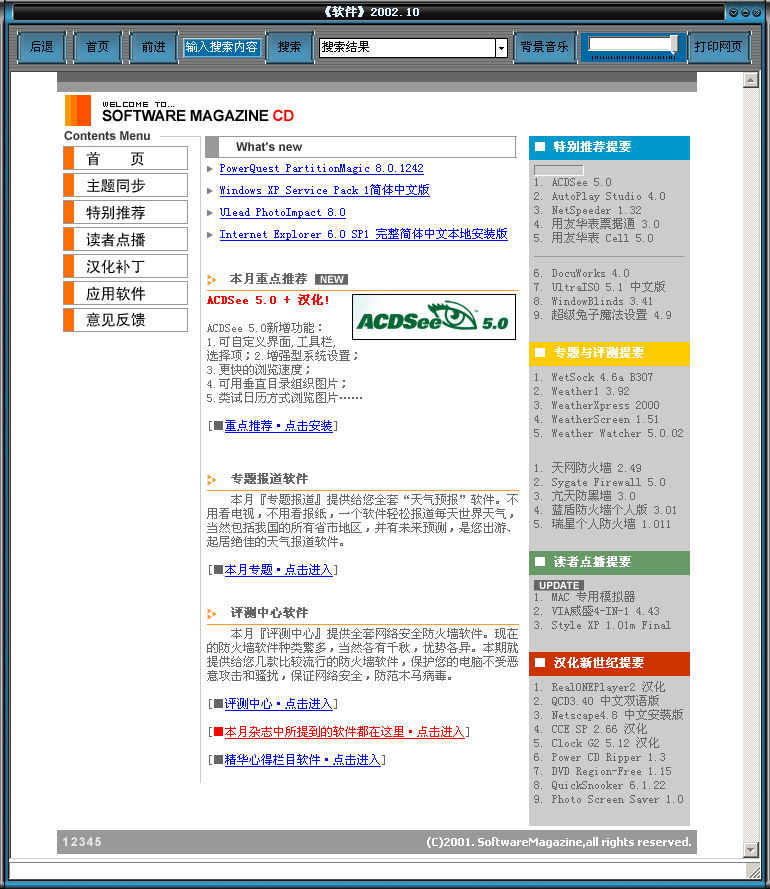Click Power CD Ripper 1.3 entry
770x889 pixels.
[608, 757]
